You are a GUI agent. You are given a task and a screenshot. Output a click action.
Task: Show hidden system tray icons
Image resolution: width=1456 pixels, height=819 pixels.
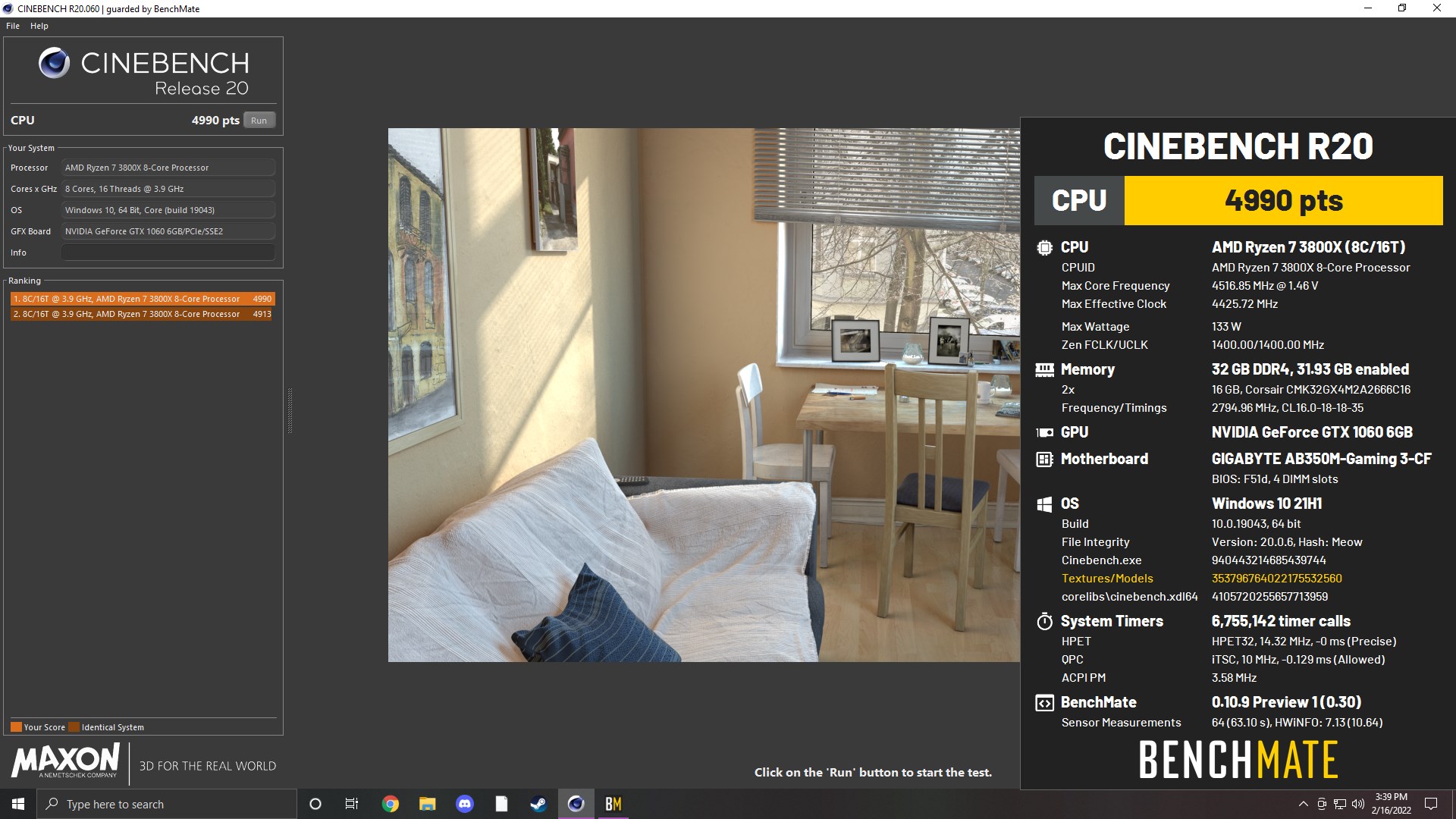pos(1303,804)
